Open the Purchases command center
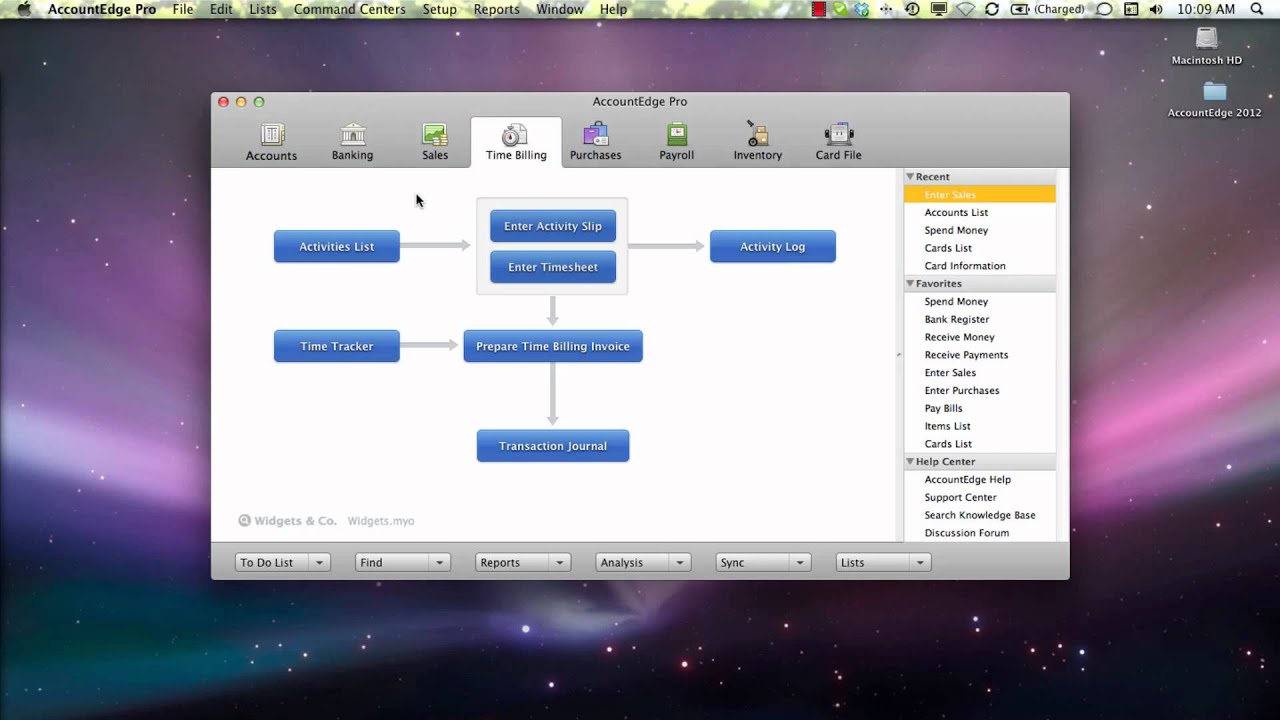Viewport: 1280px width, 720px height. (x=596, y=142)
